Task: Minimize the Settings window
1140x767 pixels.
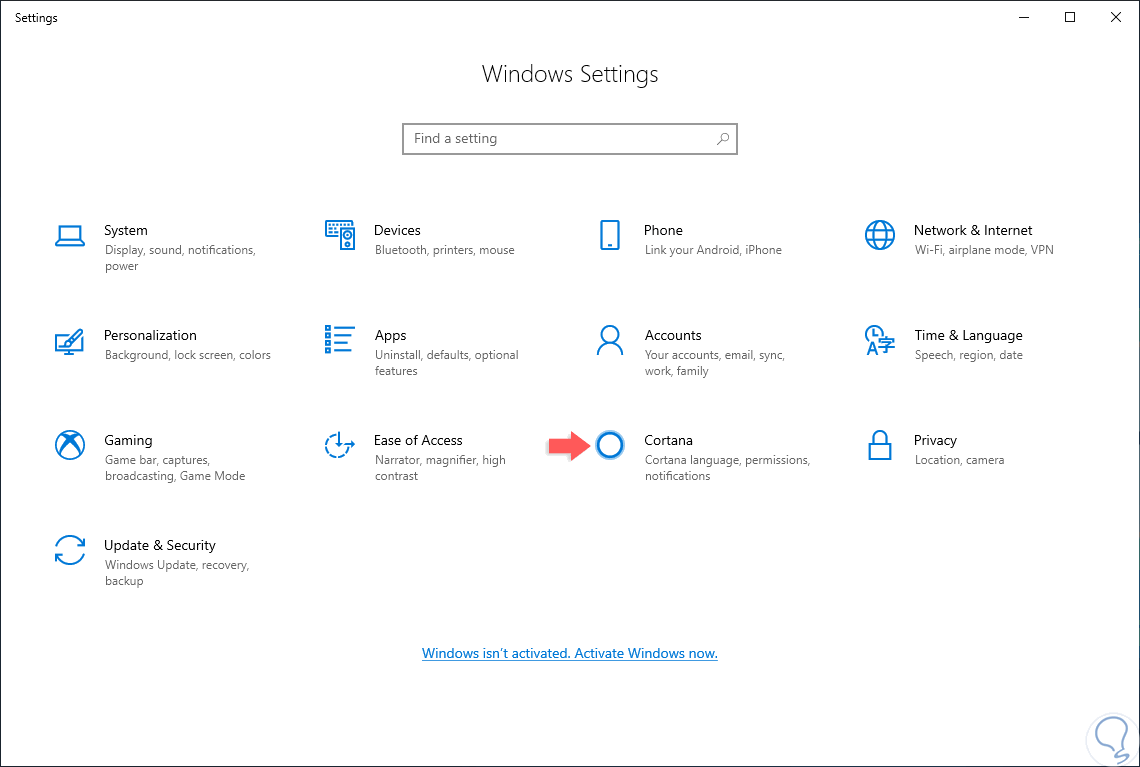Action: [x=1024, y=17]
